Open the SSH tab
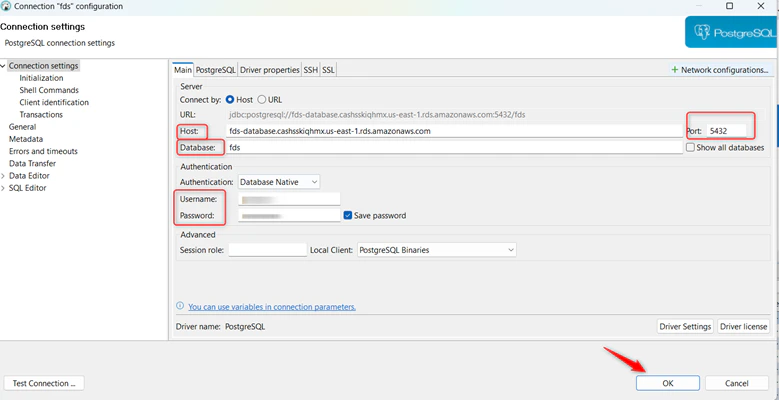Image resolution: width=779 pixels, height=400 pixels. 311,70
